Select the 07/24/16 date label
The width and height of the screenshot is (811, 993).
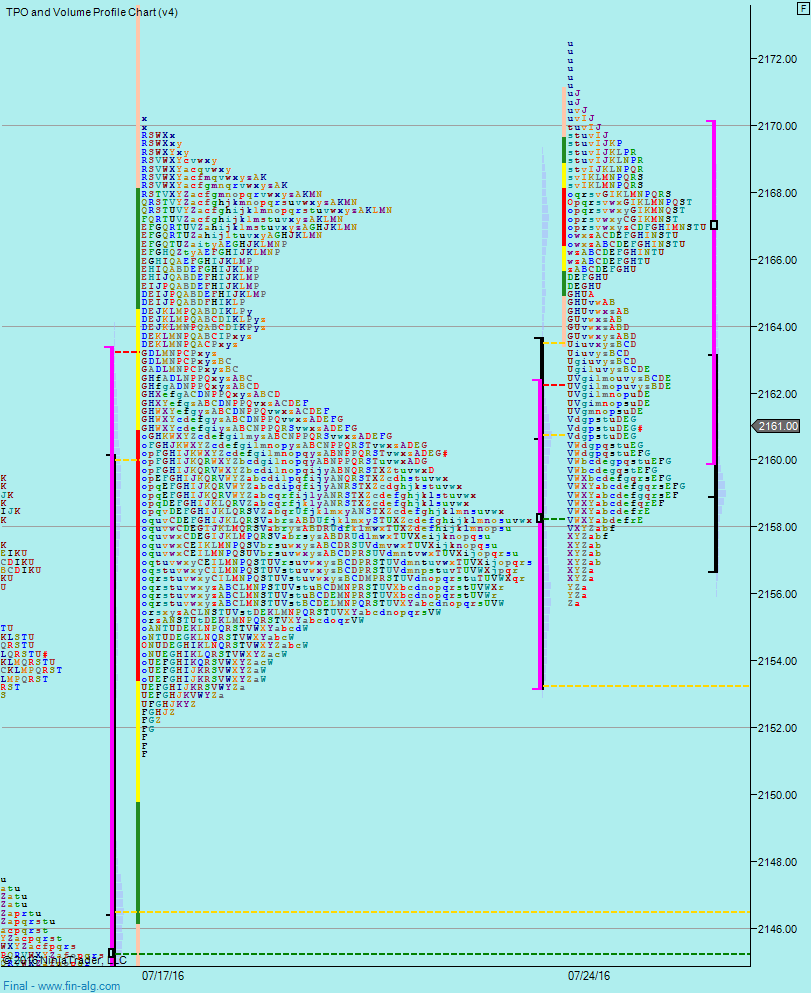(x=589, y=972)
